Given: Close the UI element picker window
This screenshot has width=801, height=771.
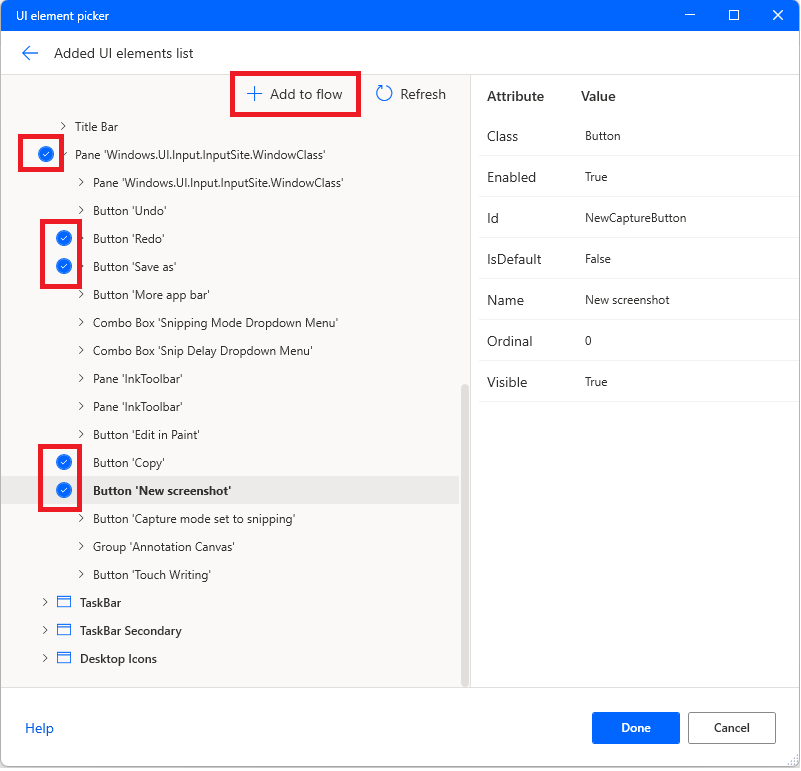Looking at the screenshot, I should (x=778, y=15).
